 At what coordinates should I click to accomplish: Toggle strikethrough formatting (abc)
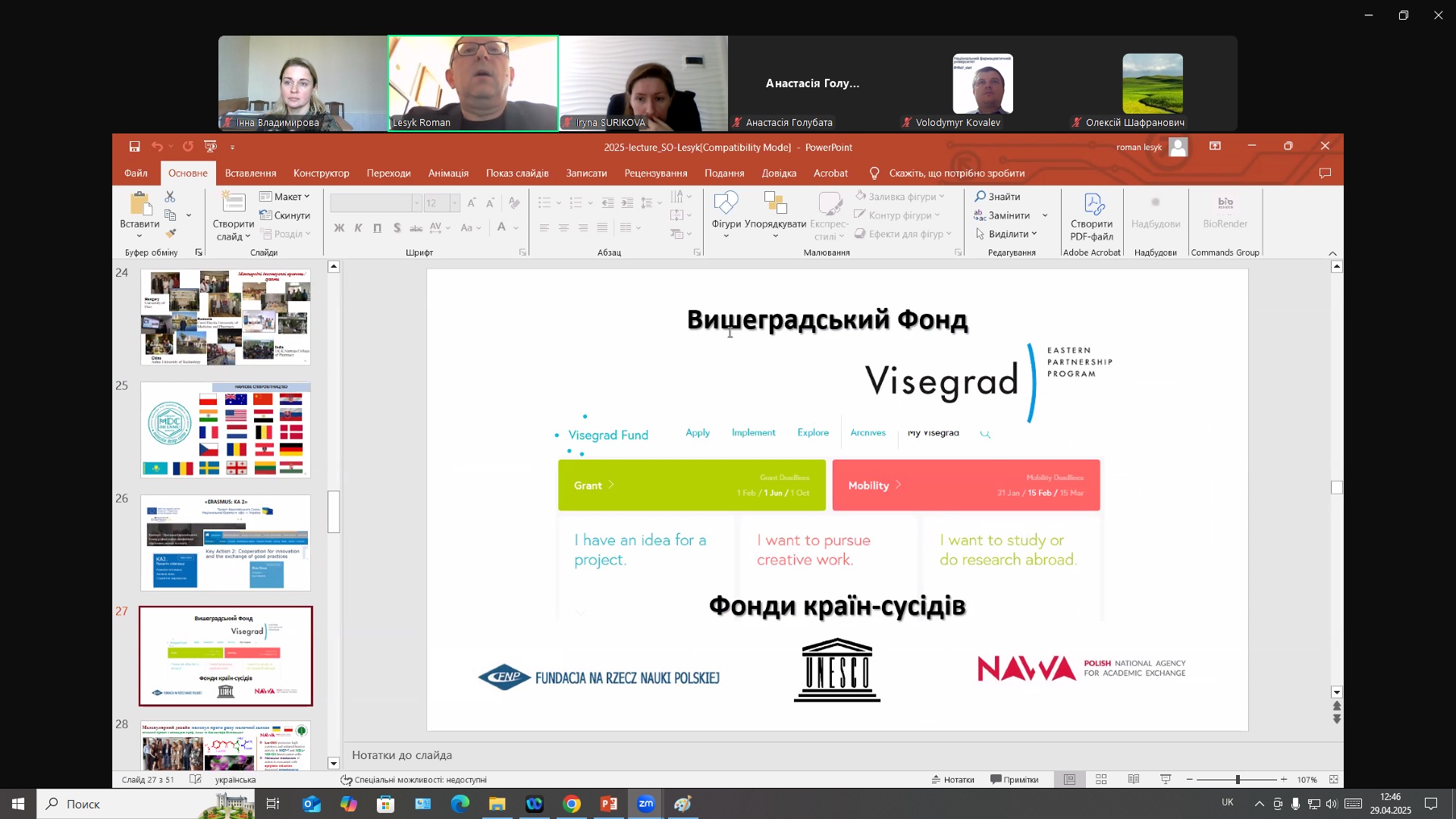[416, 227]
